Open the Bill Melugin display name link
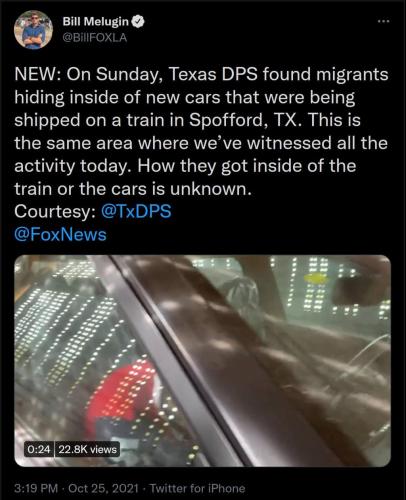The image size is (406, 500). click(x=95, y=22)
